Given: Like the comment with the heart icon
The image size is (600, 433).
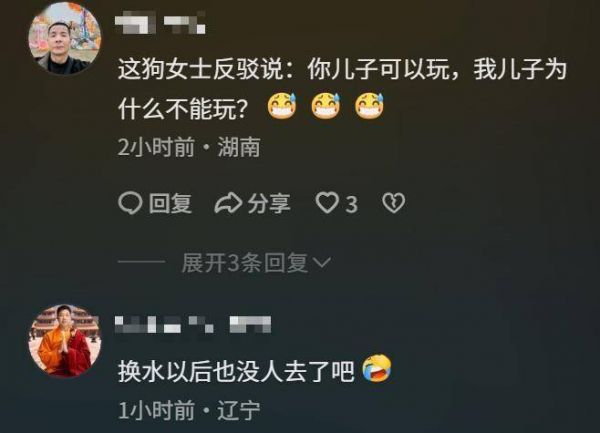Looking at the screenshot, I should click(327, 203).
